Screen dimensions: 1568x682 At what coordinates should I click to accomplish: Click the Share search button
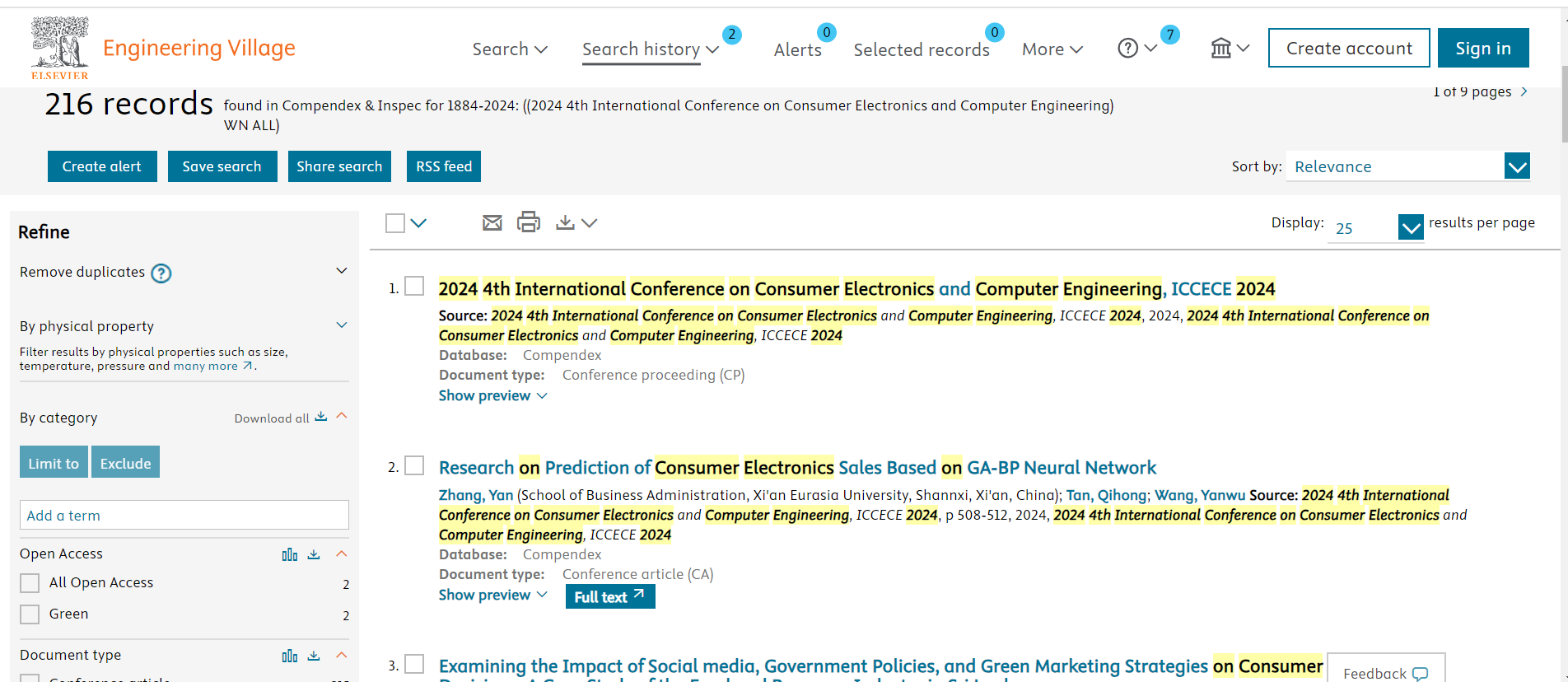pyautogui.click(x=339, y=166)
